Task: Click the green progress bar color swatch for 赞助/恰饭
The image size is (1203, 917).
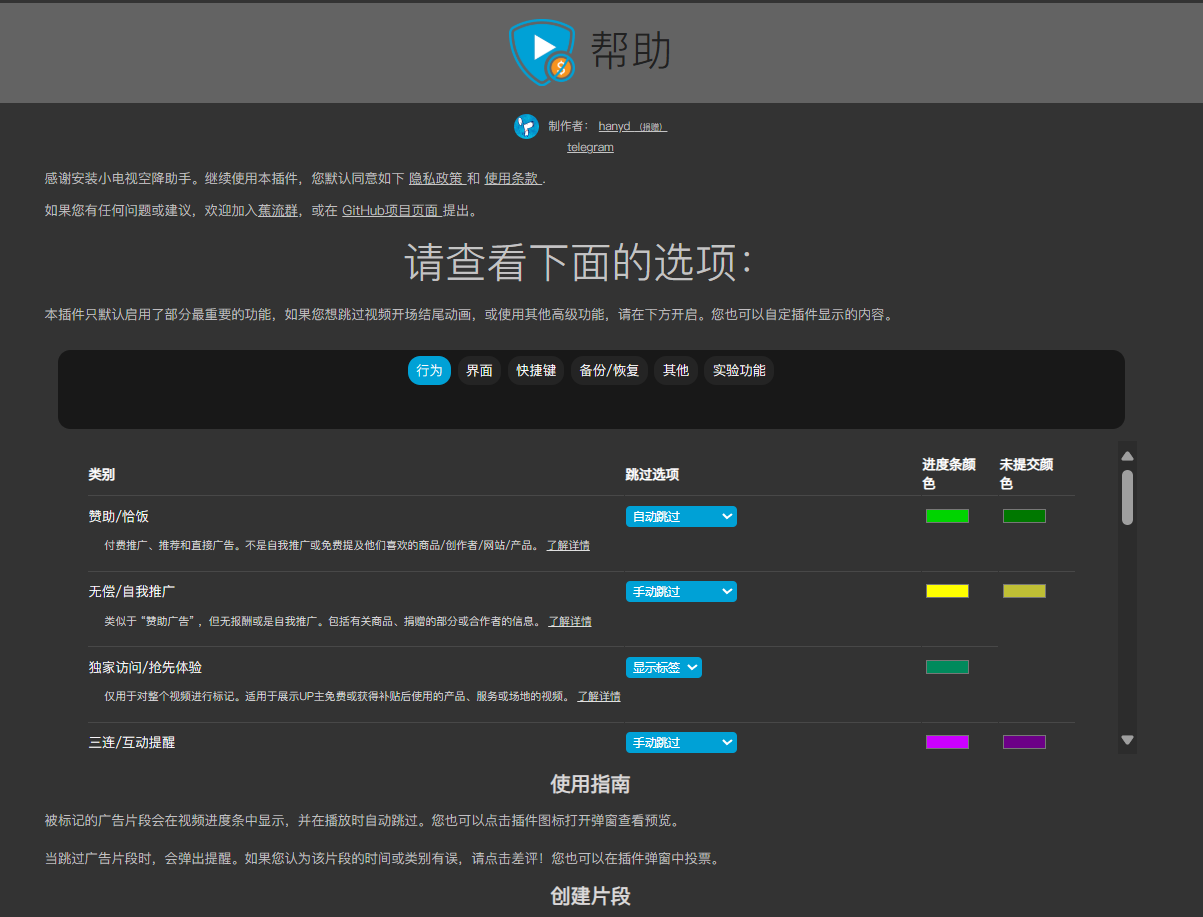Action: click(x=947, y=515)
